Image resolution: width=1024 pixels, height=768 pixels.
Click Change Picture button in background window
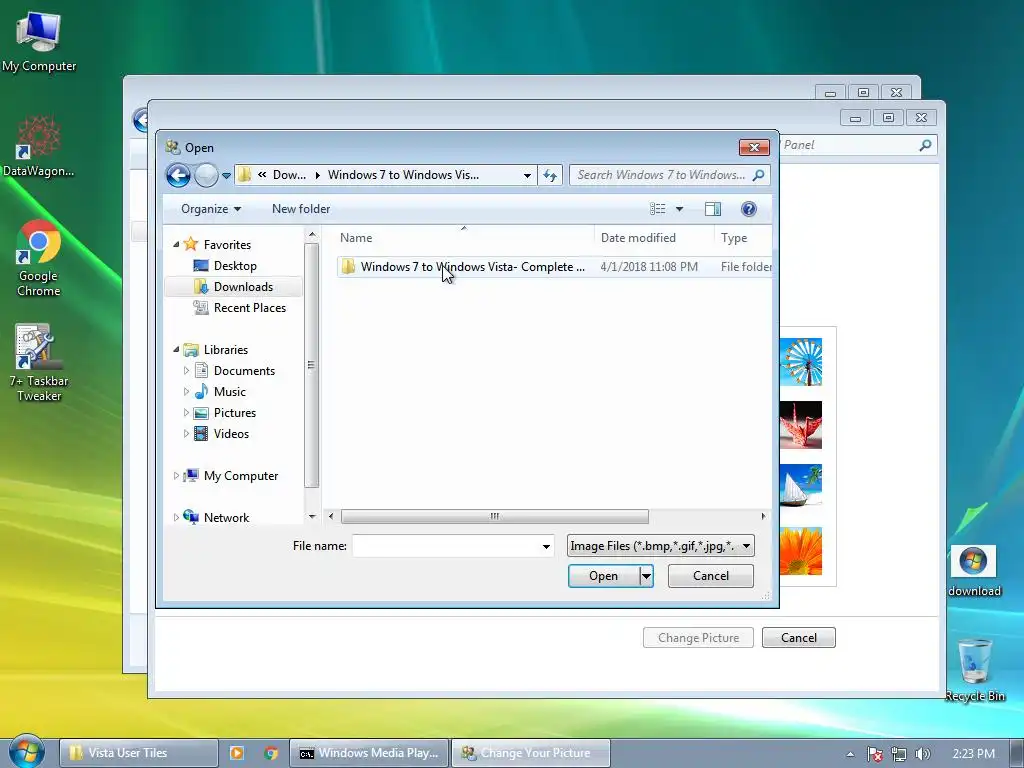(698, 638)
